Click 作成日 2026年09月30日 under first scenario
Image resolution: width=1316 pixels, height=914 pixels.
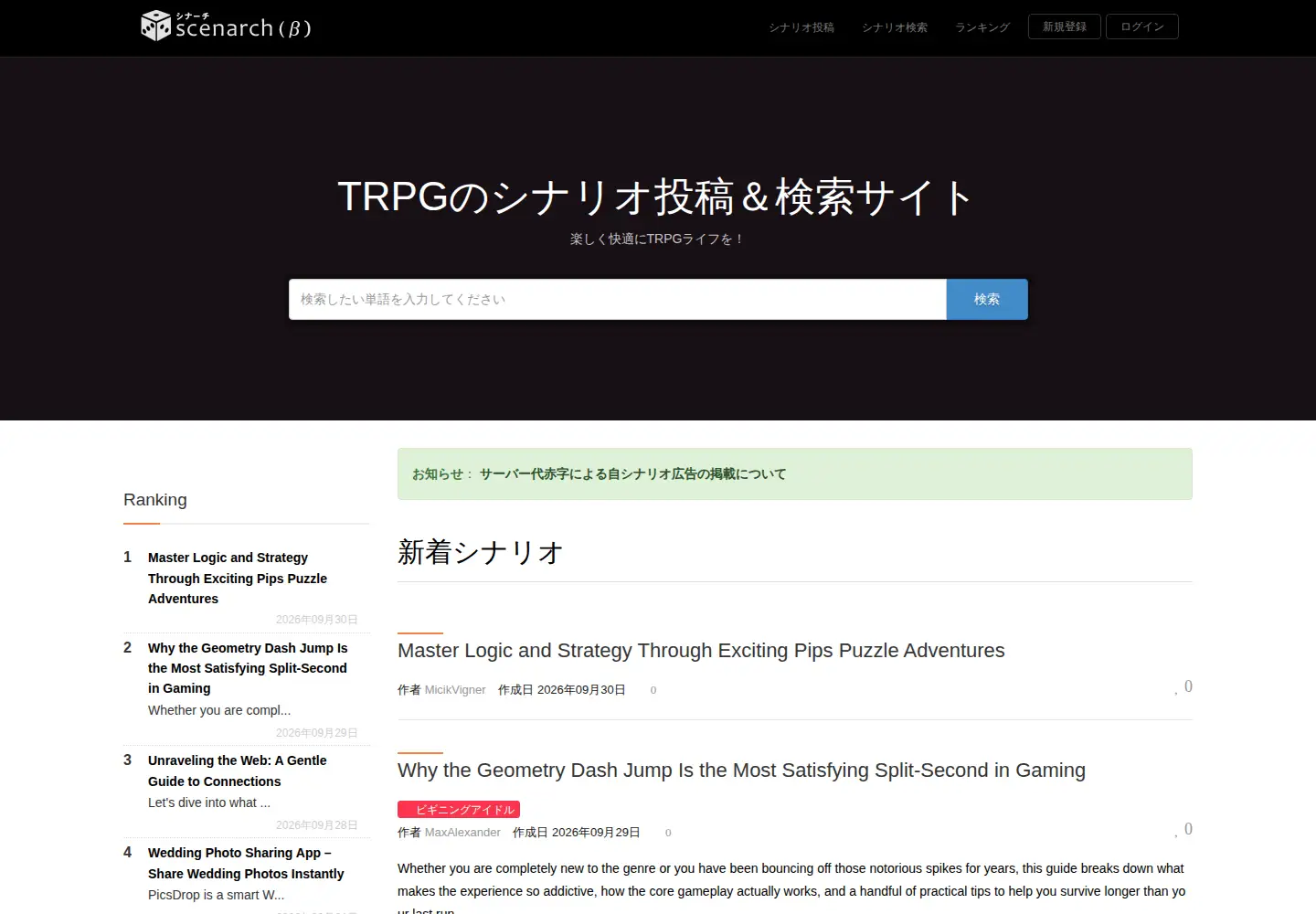click(x=562, y=690)
